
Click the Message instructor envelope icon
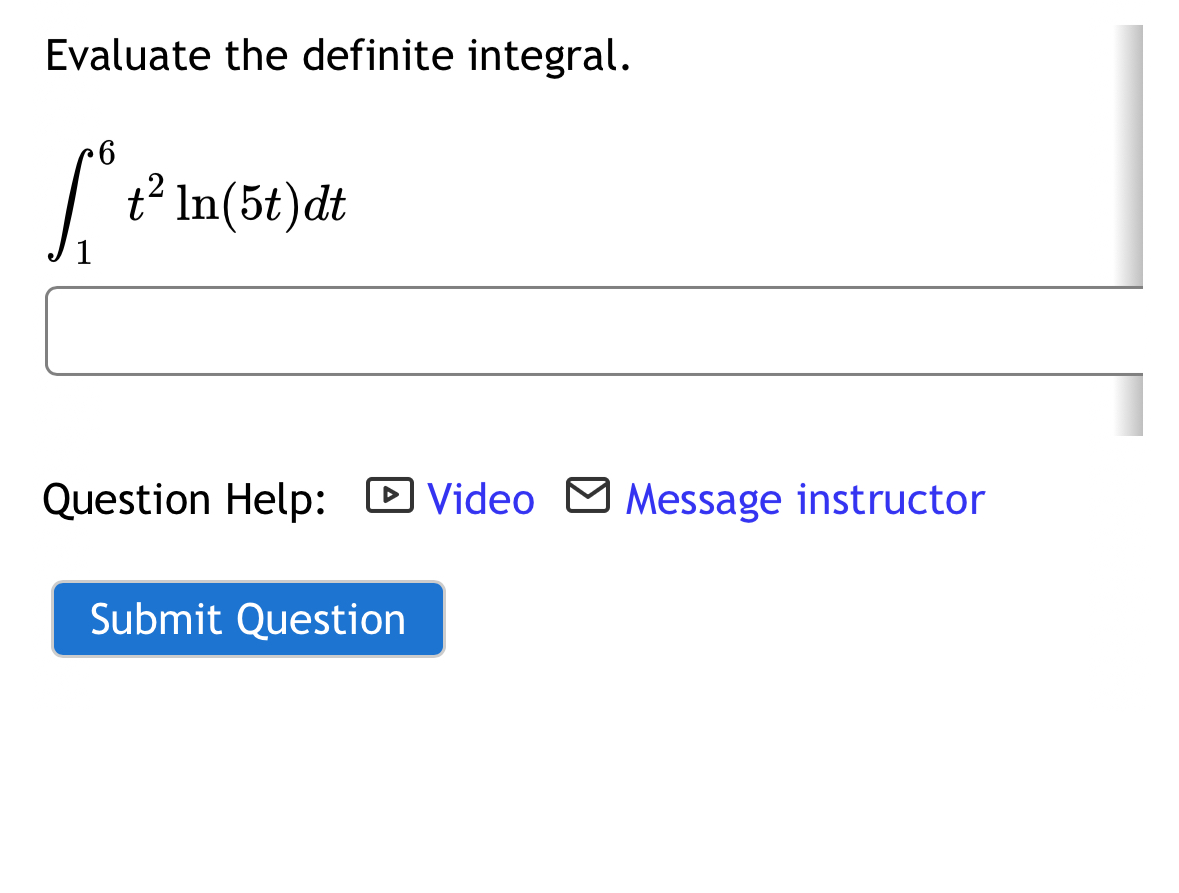click(588, 493)
